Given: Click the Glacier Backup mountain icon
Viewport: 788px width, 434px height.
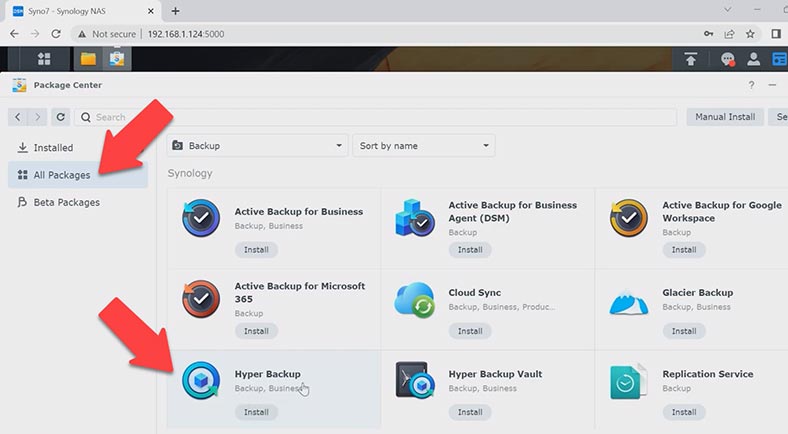Looking at the screenshot, I should click(x=629, y=301).
